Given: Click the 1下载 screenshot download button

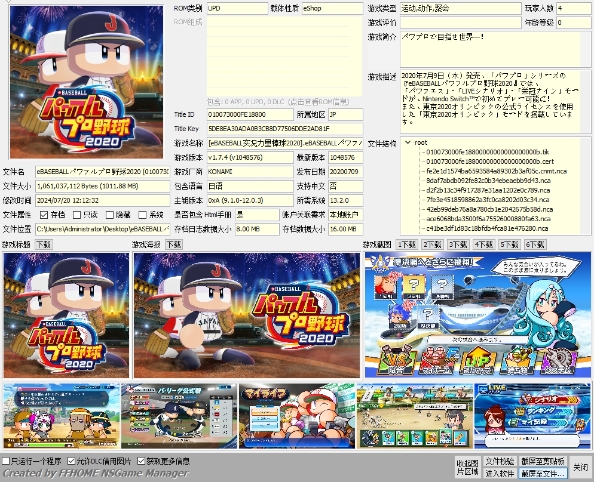Looking at the screenshot, I should (406, 244).
